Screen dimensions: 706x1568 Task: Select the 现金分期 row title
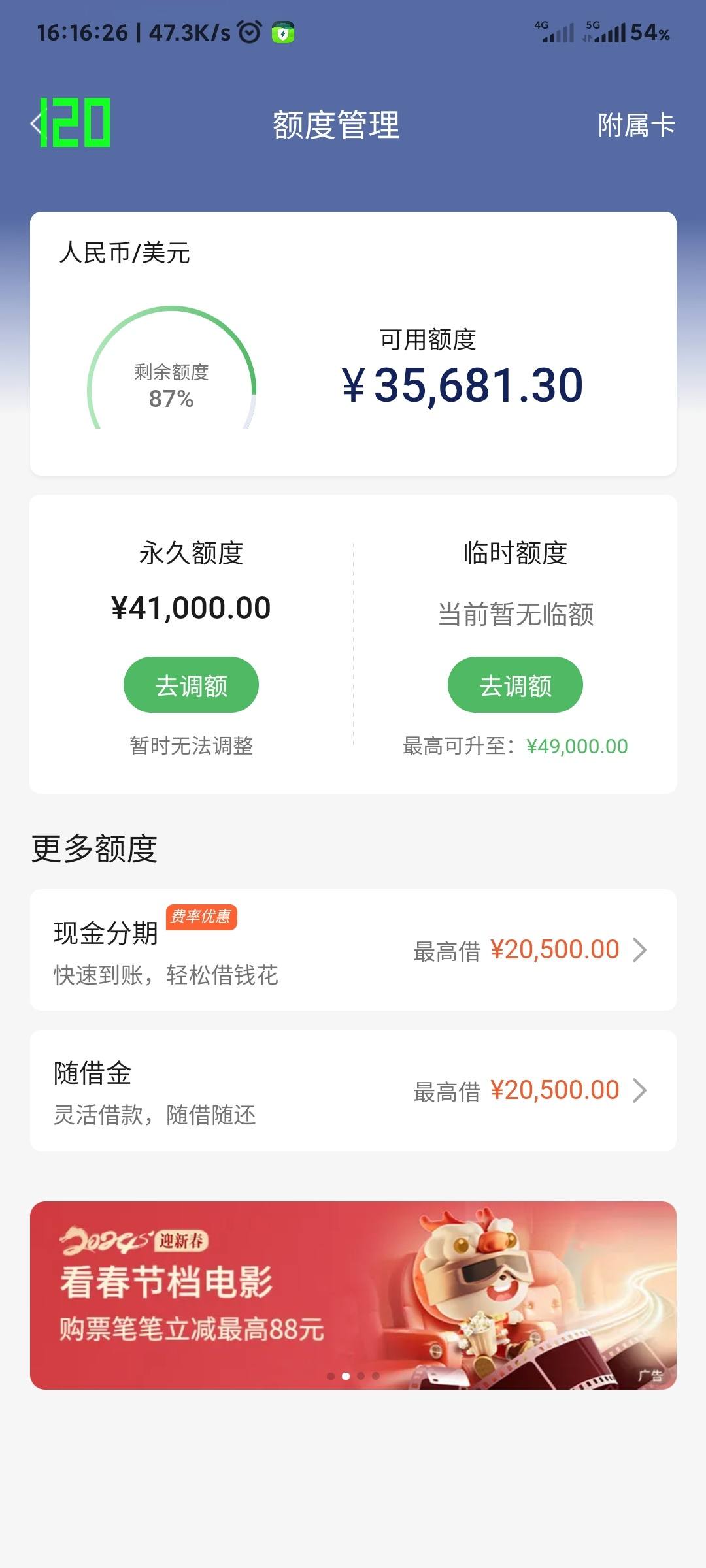tap(106, 933)
